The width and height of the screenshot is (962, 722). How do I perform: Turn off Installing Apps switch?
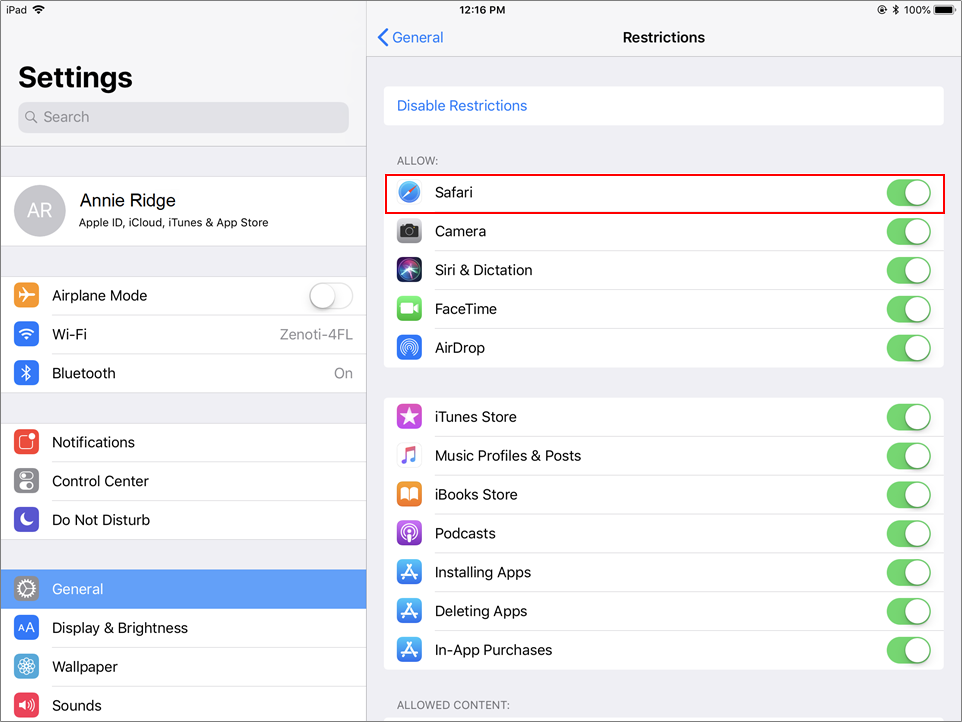pyautogui.click(x=909, y=572)
